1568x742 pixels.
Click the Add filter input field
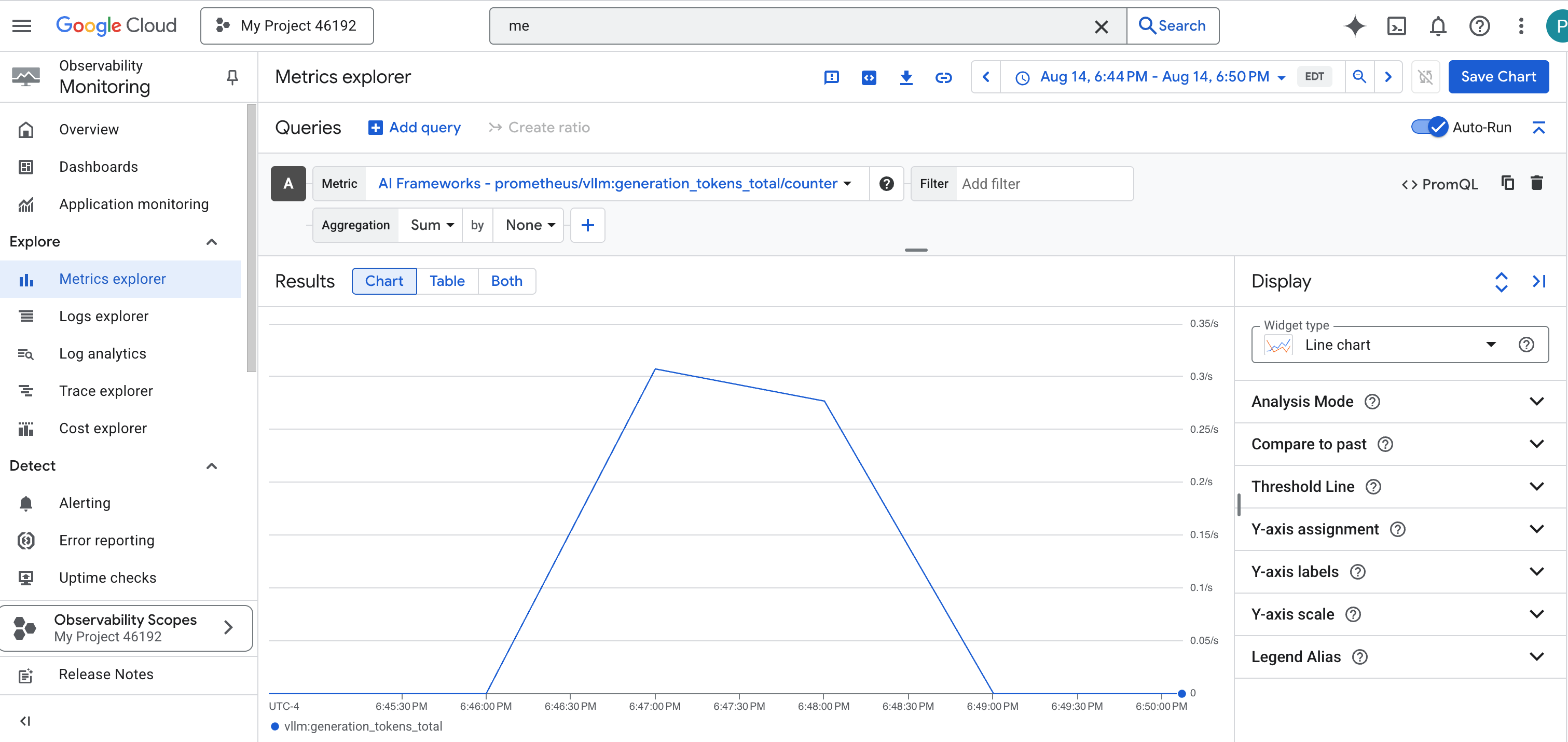1043,184
